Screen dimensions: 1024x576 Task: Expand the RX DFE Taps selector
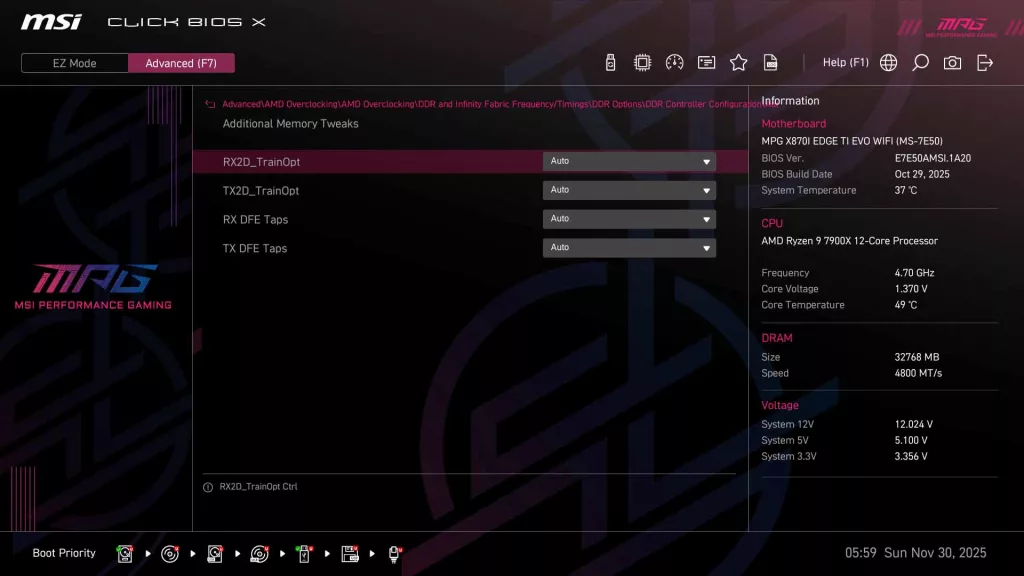coord(629,219)
